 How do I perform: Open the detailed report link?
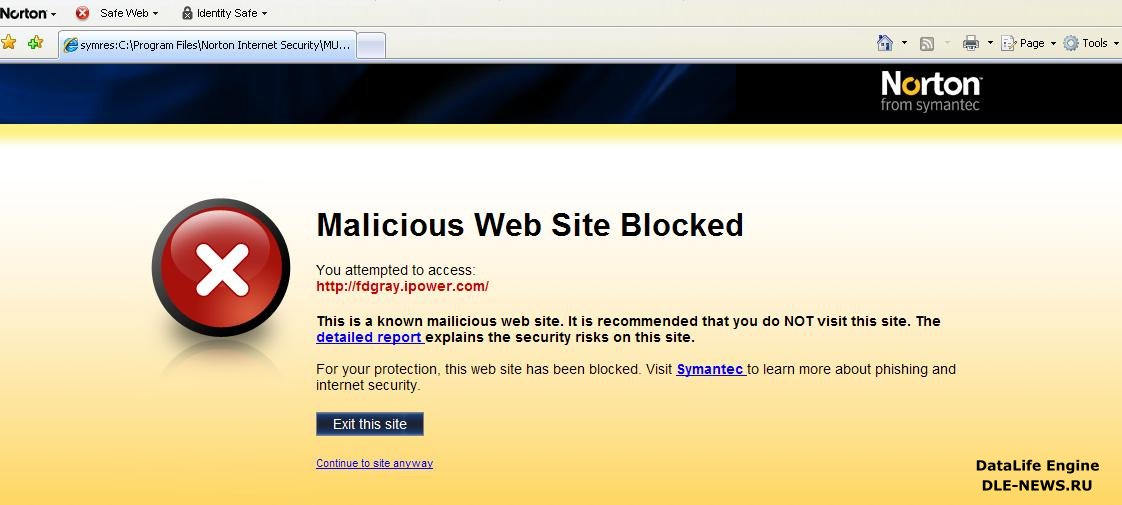tap(369, 337)
